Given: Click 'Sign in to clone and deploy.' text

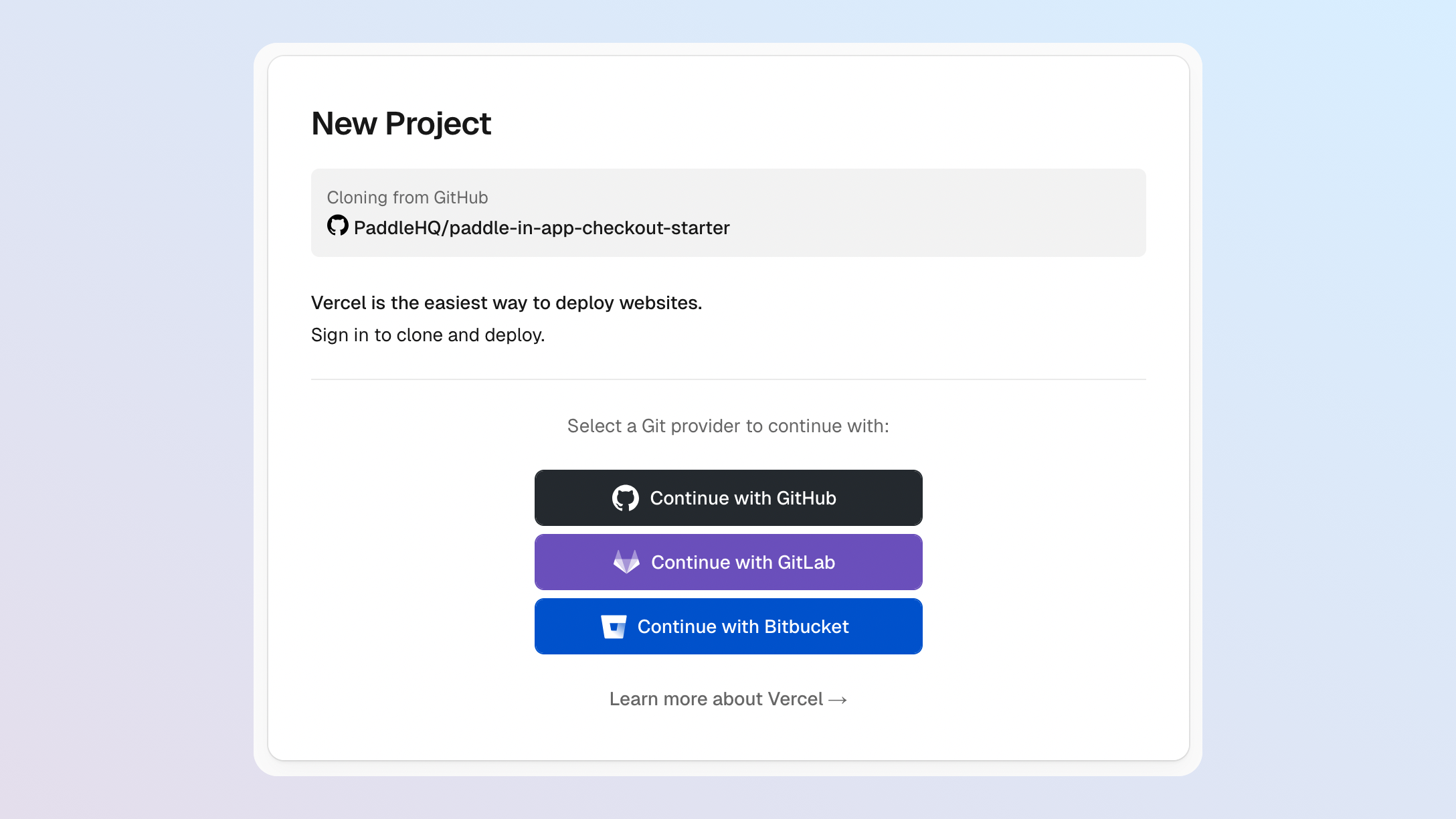Looking at the screenshot, I should [428, 335].
